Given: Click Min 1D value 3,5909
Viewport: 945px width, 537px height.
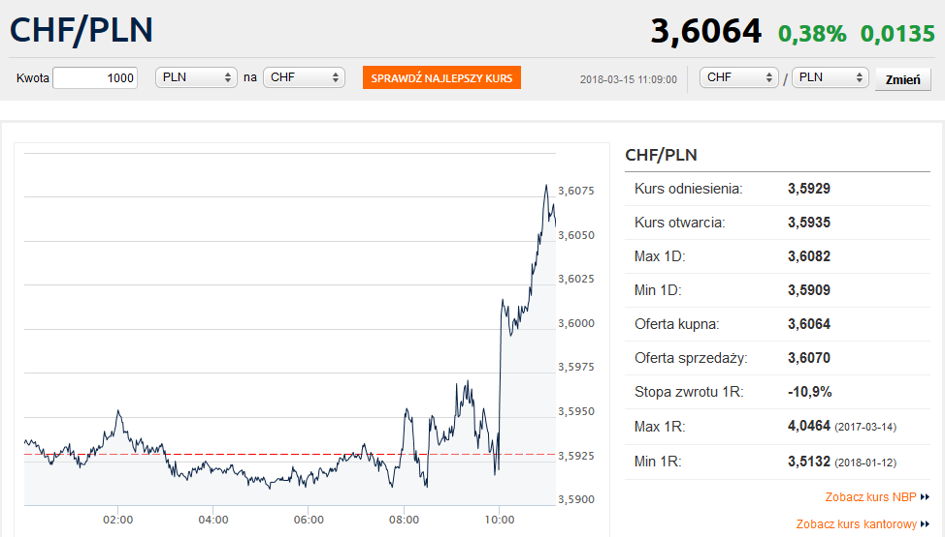Looking at the screenshot, I should pyautogui.click(x=809, y=290).
